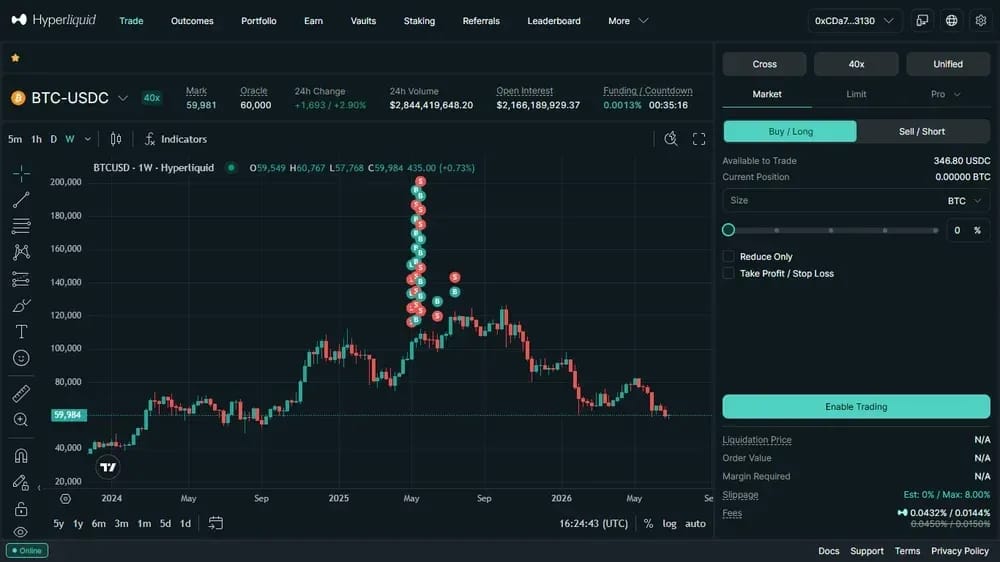Open the Unified account mode selector

[948, 64]
